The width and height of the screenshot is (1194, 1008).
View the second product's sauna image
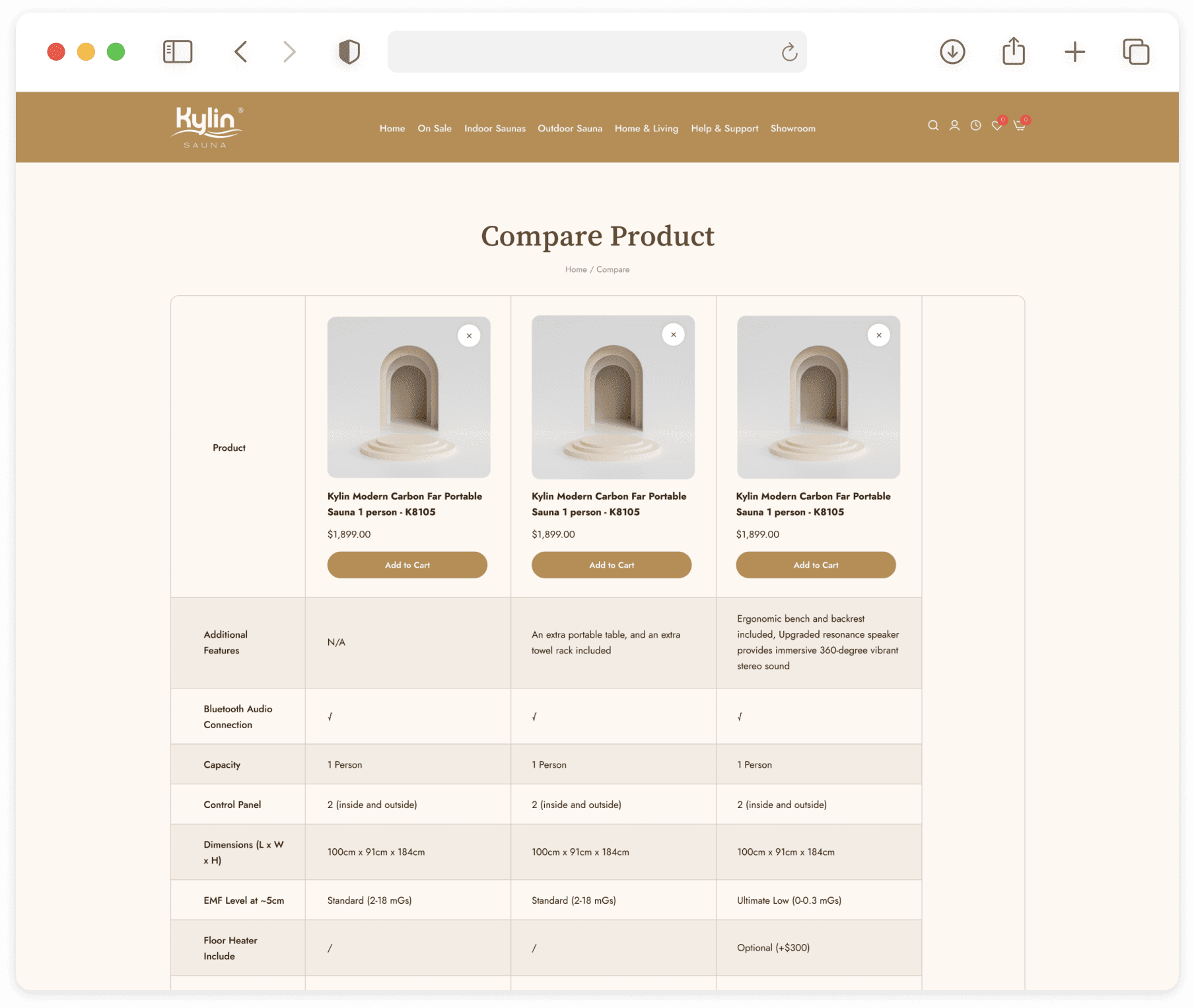pos(613,397)
